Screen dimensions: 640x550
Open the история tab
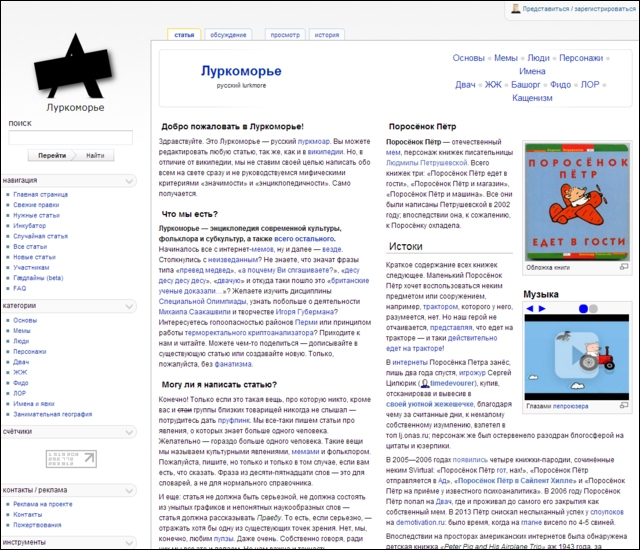click(x=326, y=34)
